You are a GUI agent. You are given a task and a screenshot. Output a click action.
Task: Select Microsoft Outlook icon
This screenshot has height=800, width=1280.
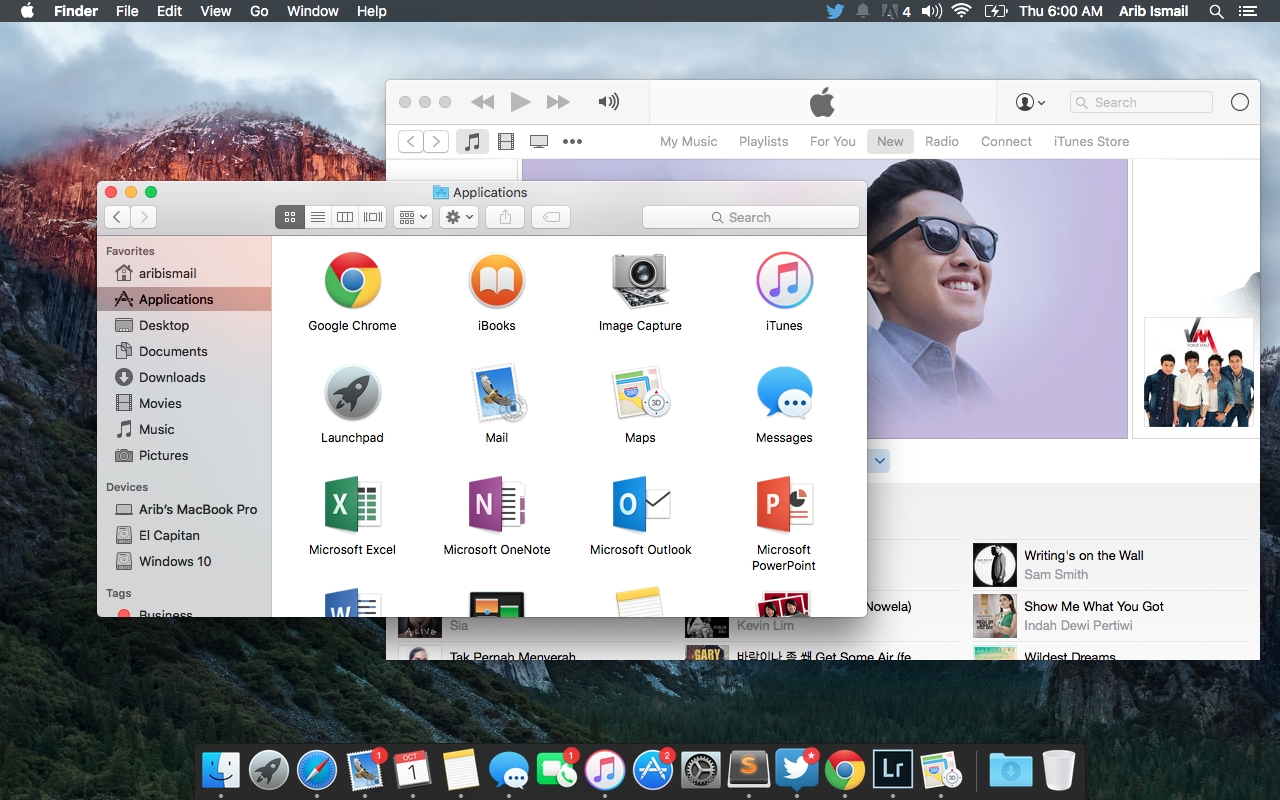[640, 505]
